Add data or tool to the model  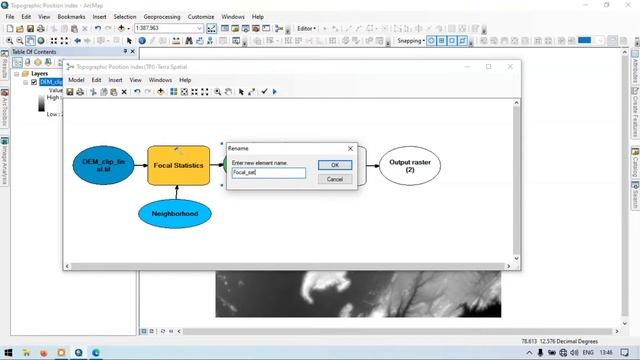click(x=160, y=92)
